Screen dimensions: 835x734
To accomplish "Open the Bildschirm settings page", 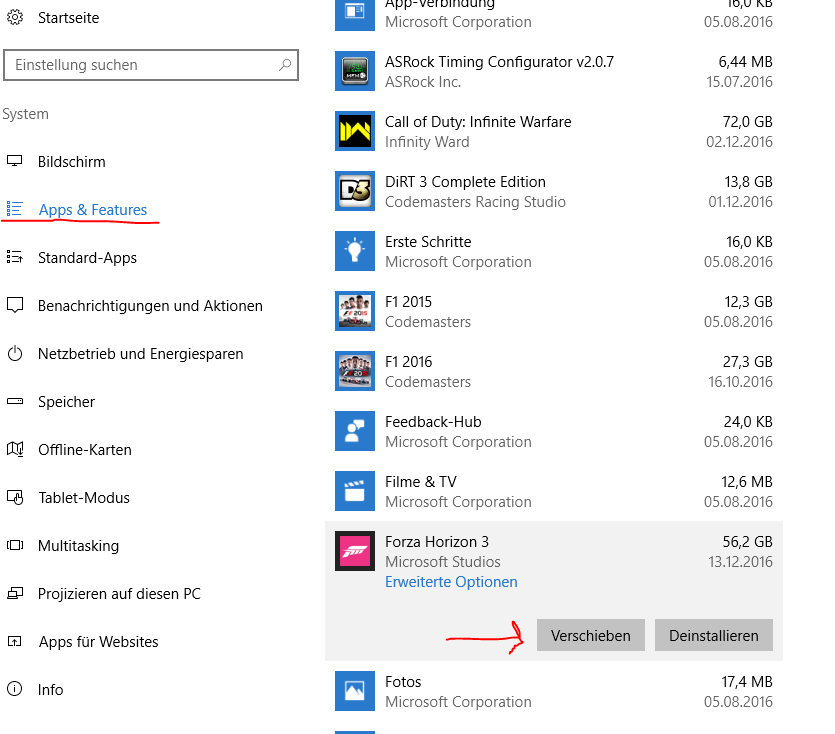I will click(71, 161).
